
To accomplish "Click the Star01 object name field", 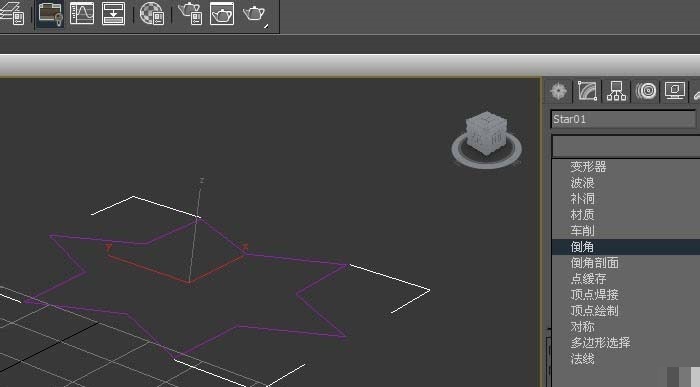I will click(623, 119).
